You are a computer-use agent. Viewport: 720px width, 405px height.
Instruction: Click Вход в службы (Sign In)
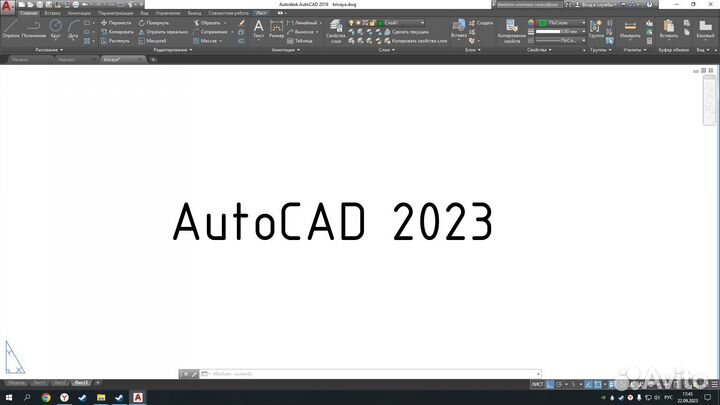[595, 5]
